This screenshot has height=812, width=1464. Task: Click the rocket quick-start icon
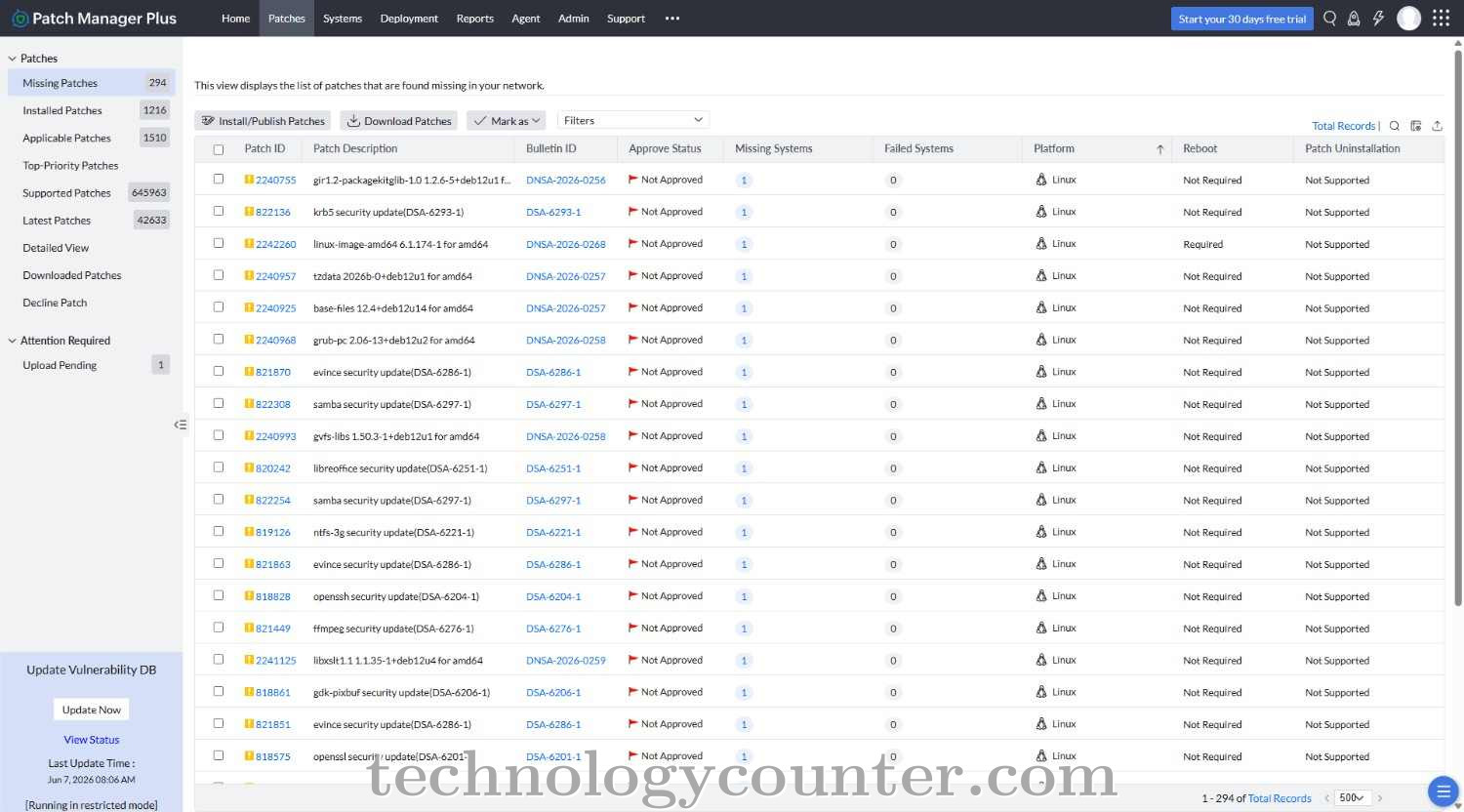[x=1354, y=19]
